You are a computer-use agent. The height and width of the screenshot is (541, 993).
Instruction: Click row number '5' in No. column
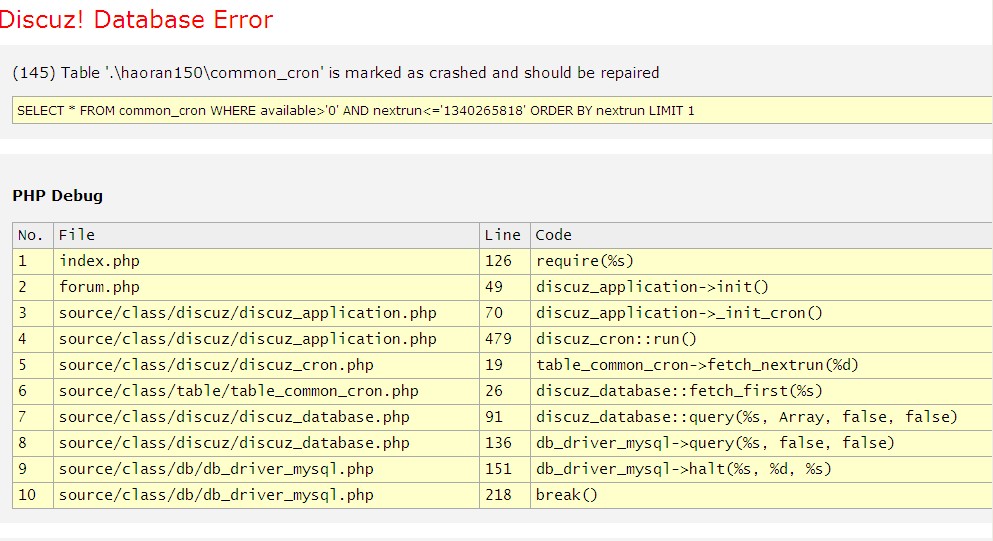pos(22,365)
